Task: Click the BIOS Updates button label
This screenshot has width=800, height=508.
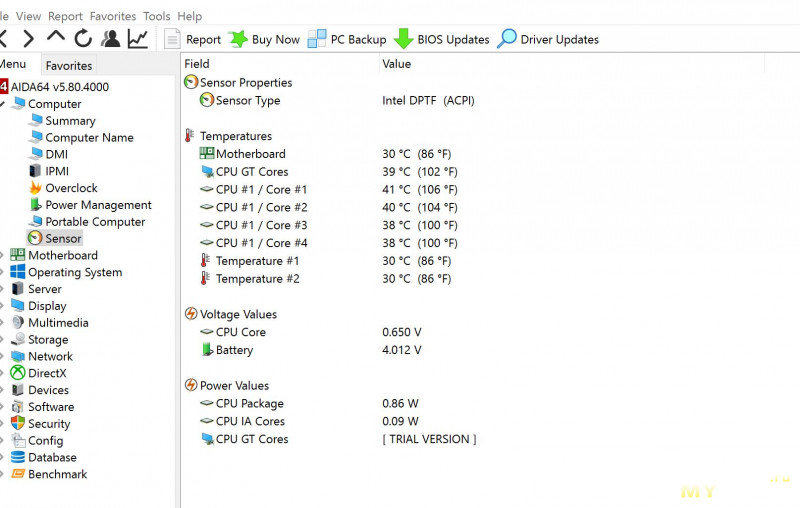Action: click(453, 39)
